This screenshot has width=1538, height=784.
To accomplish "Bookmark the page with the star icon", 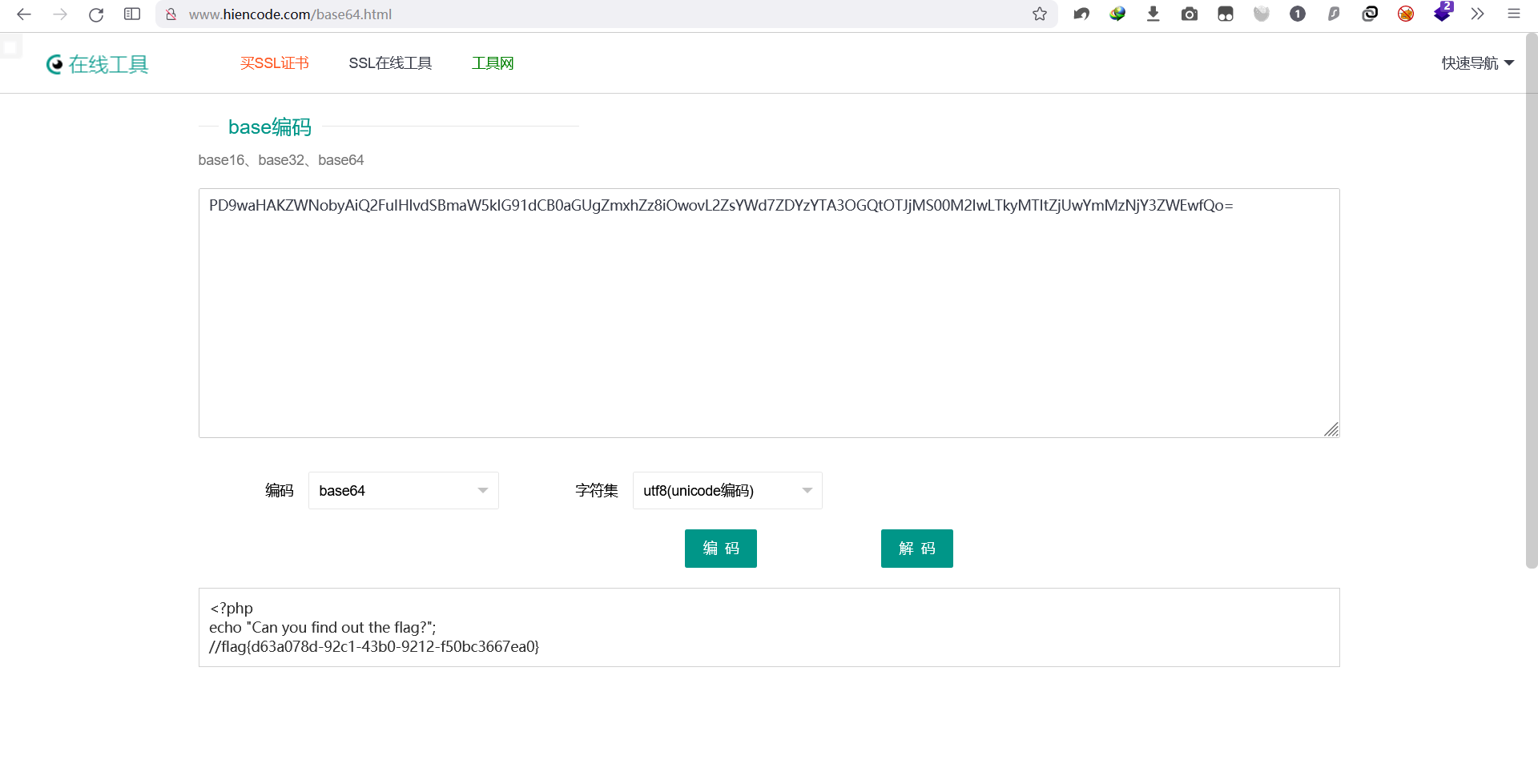I will point(1040,14).
